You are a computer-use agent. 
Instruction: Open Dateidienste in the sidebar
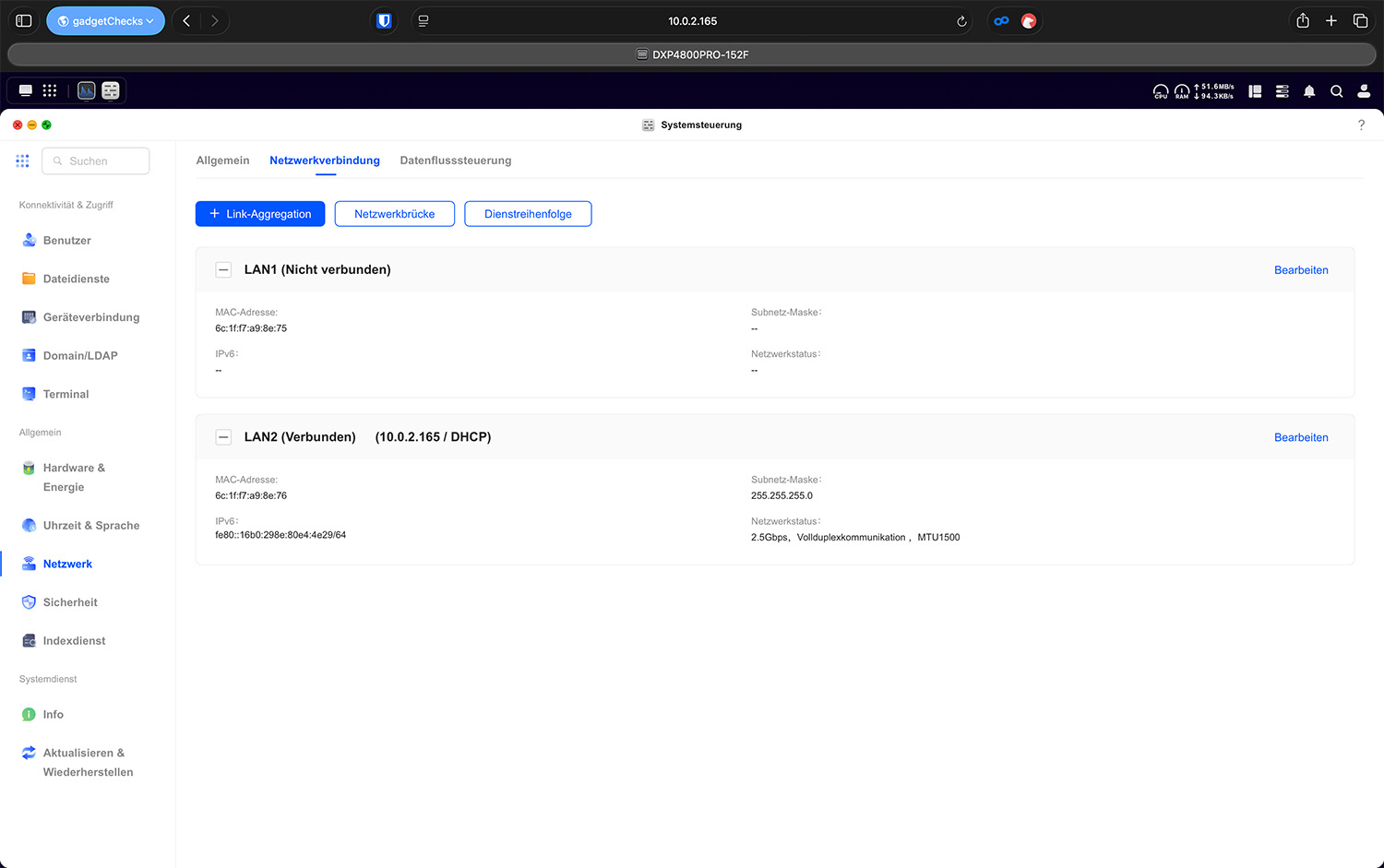tap(76, 279)
